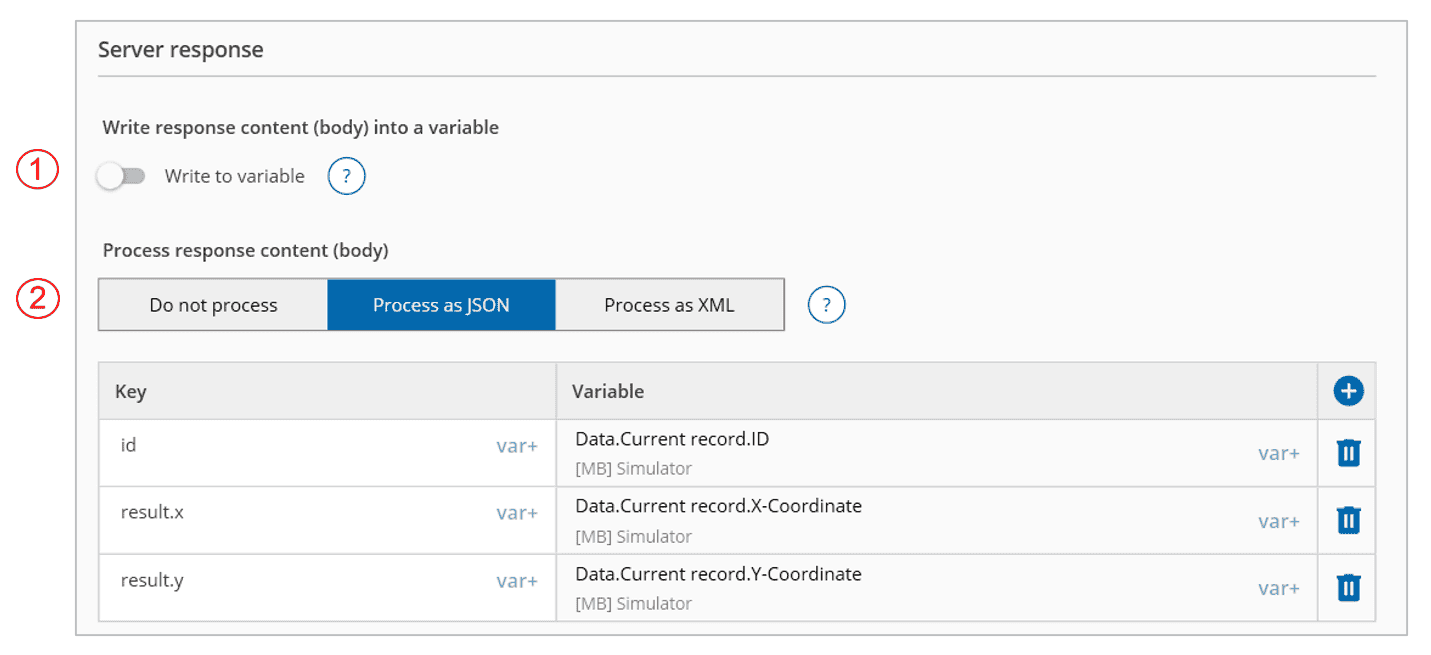Delete the result.x row

click(x=1348, y=520)
